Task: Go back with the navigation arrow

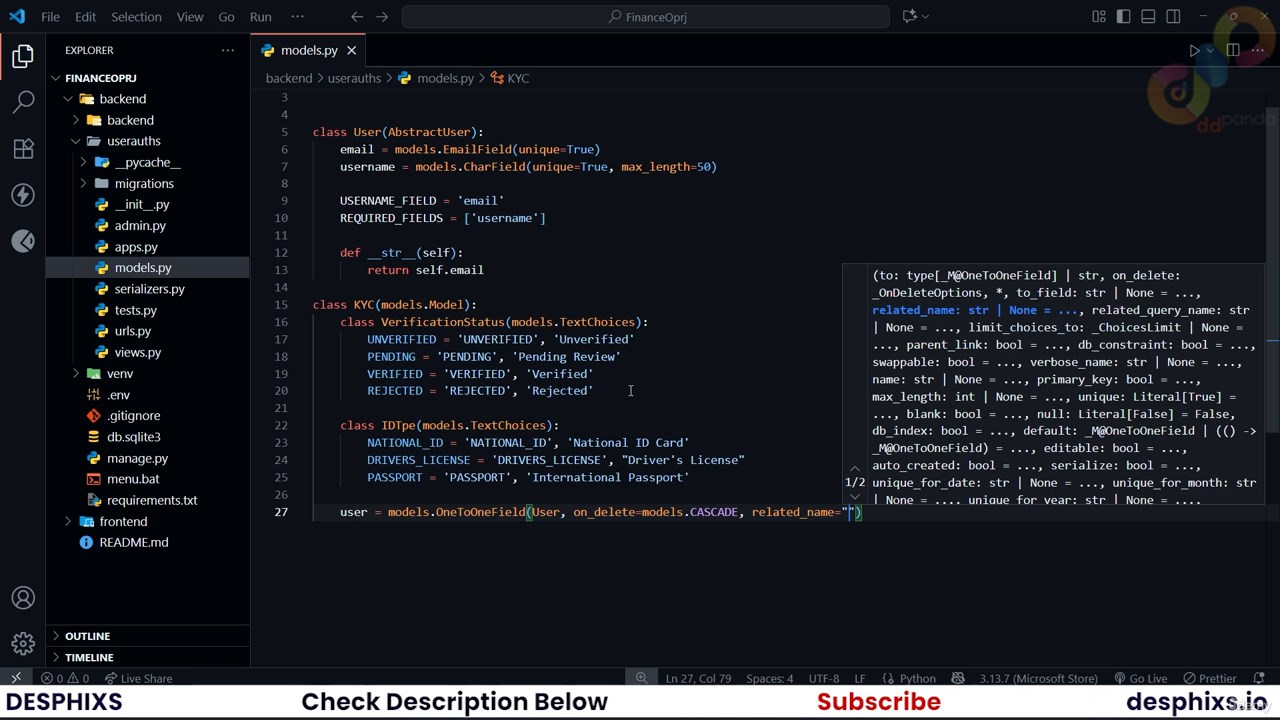Action: (x=357, y=16)
